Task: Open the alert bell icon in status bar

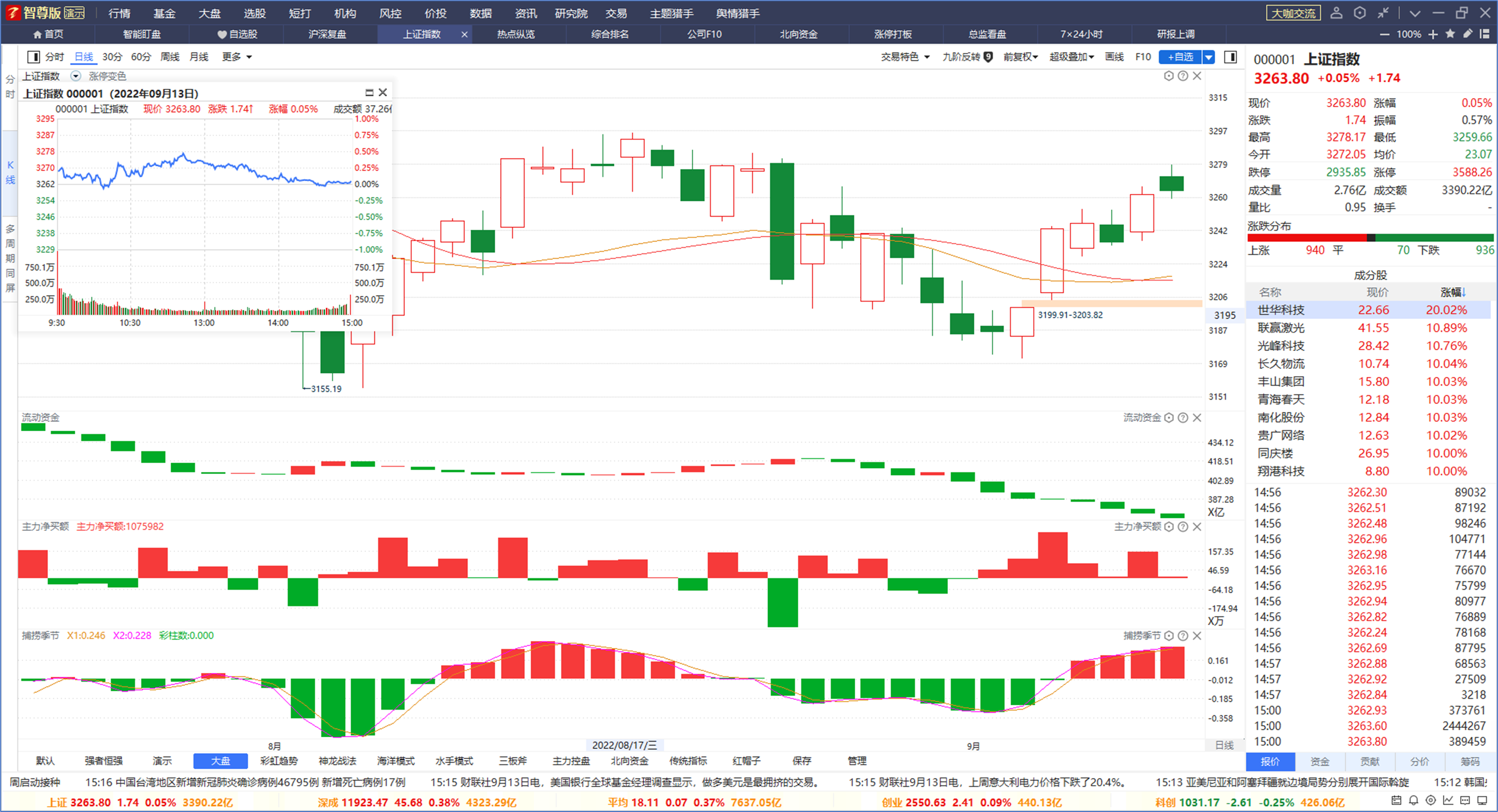Action: pos(1414,801)
